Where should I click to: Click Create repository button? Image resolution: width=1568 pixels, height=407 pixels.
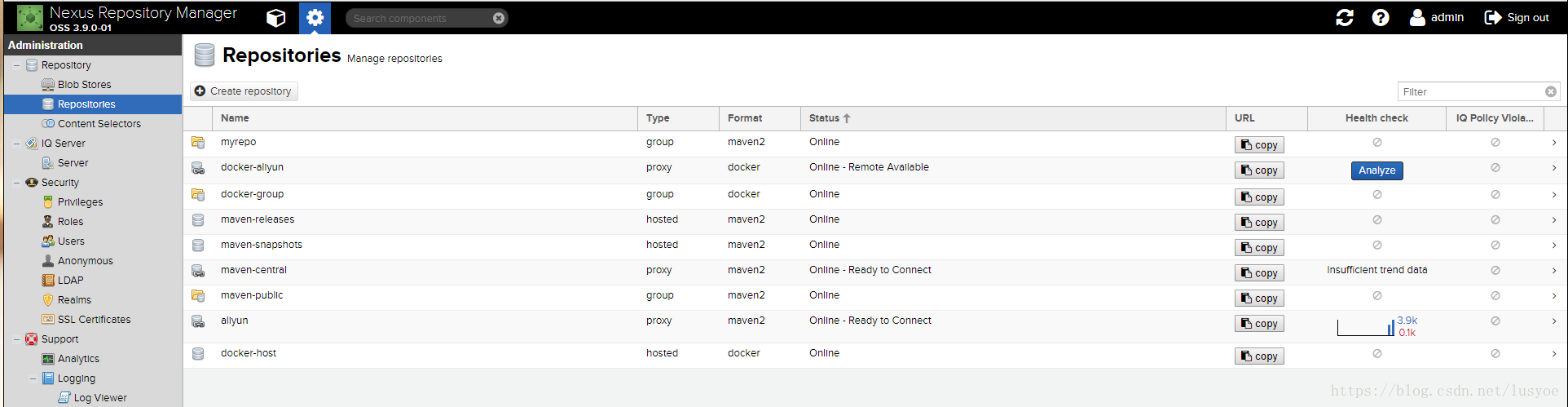(244, 91)
